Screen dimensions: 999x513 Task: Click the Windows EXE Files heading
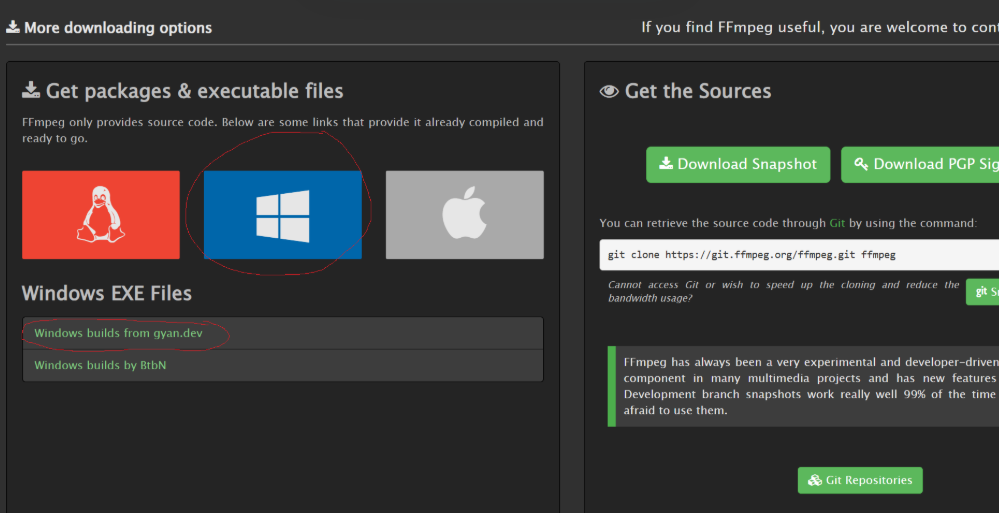click(x=107, y=293)
